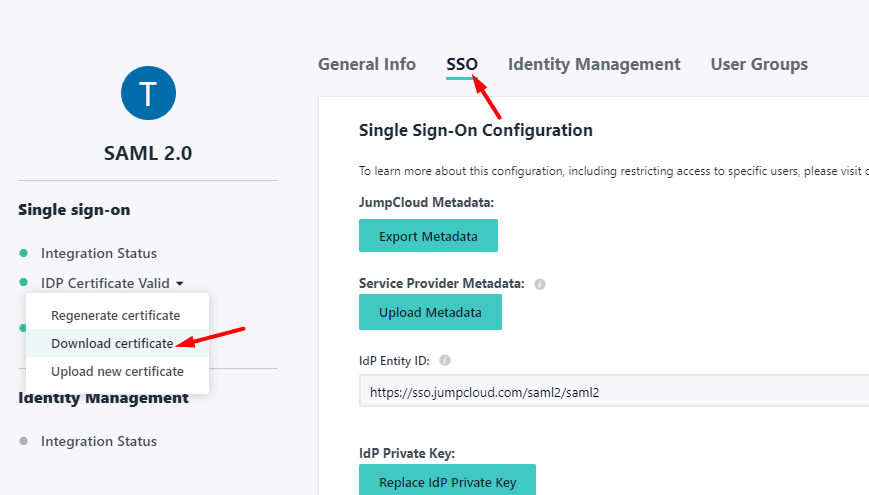Choose Download certificate from the menu
The width and height of the screenshot is (869, 495).
coord(112,344)
